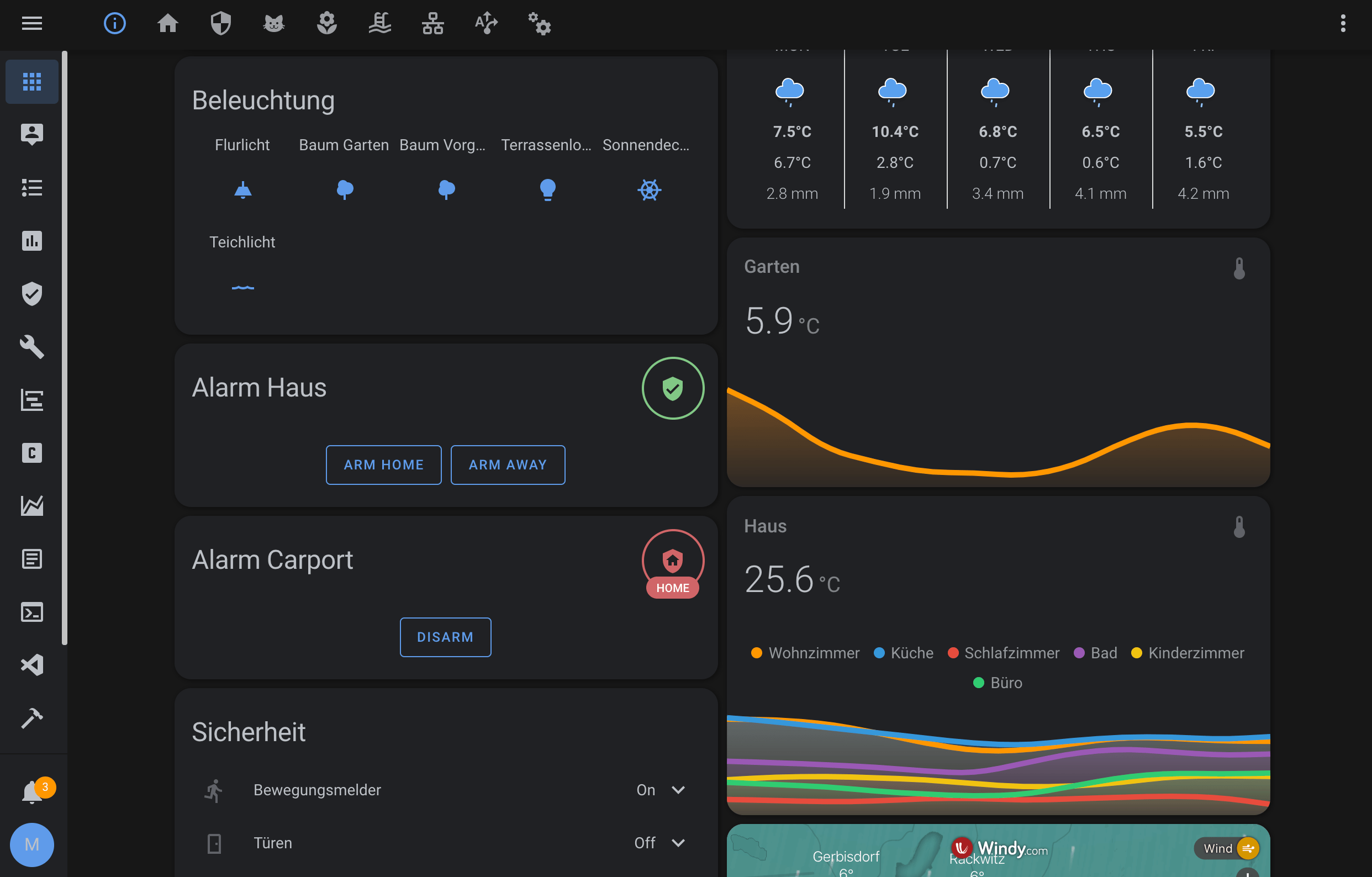The image size is (1372, 877).
Task: Open the three-dot overflow menu
Action: coord(1343,23)
